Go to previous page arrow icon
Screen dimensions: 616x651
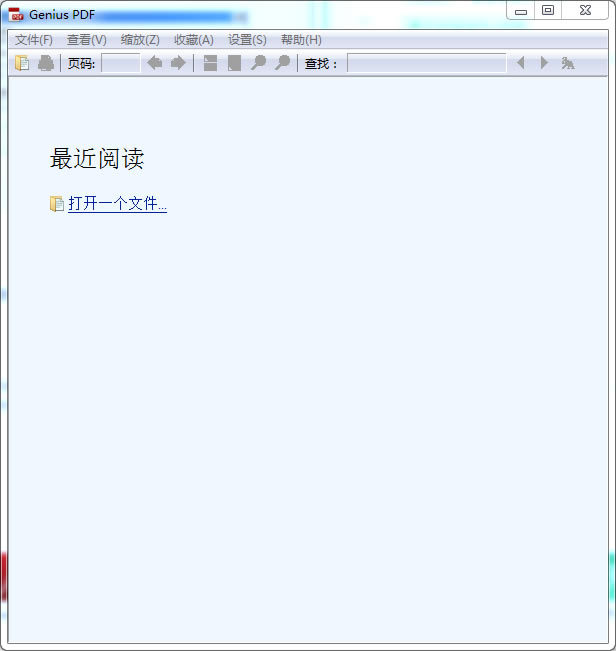point(154,63)
